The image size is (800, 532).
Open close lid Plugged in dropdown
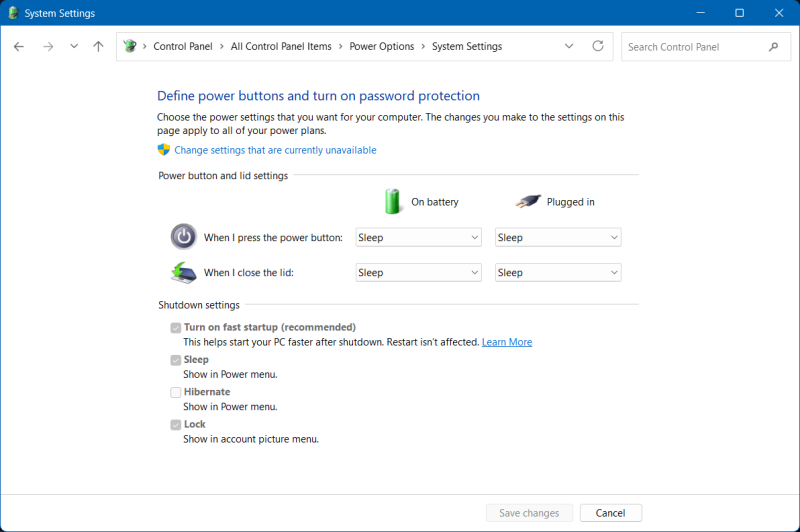(x=558, y=273)
